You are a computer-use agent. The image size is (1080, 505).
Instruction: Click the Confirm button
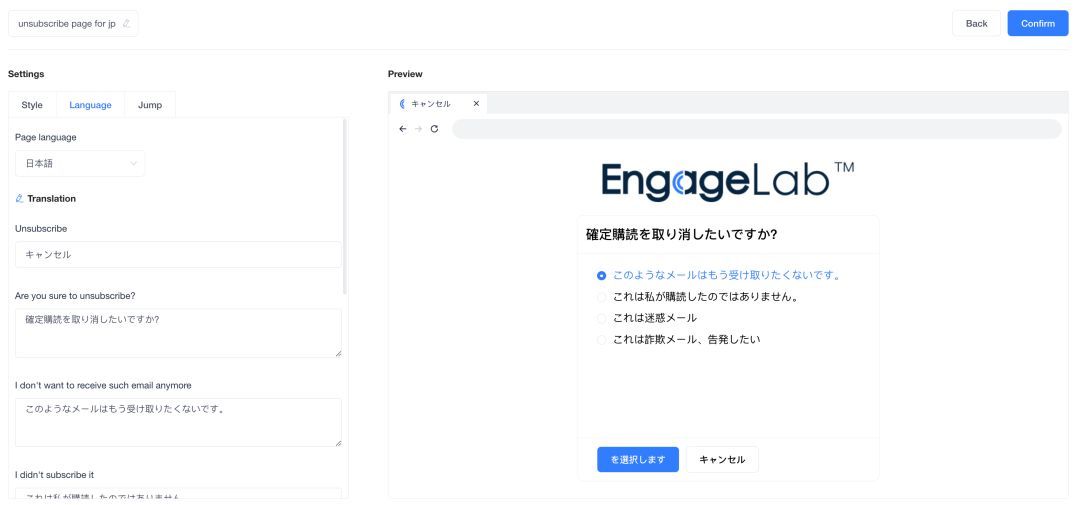1037,23
